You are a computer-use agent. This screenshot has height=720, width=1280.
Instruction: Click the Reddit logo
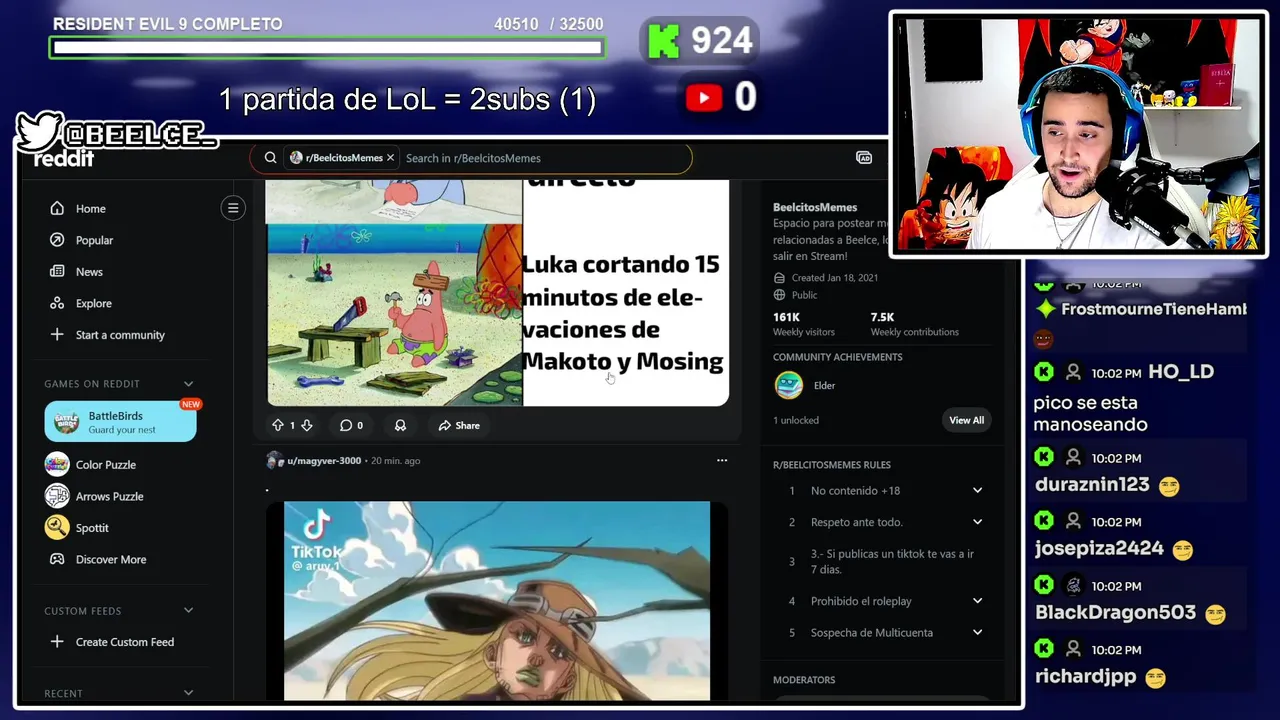coord(64,159)
